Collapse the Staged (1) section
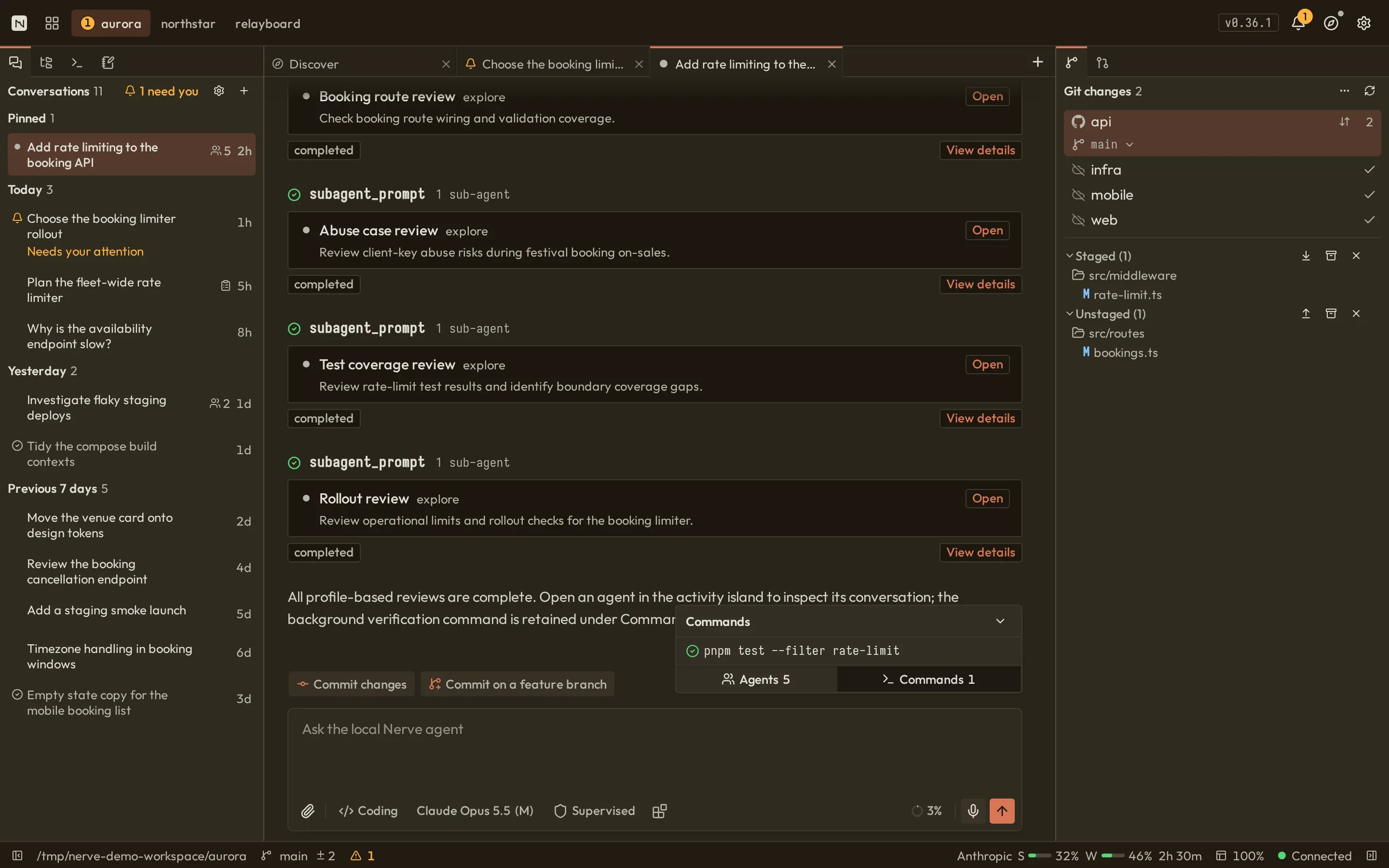This screenshot has width=1389, height=868. (x=1069, y=256)
